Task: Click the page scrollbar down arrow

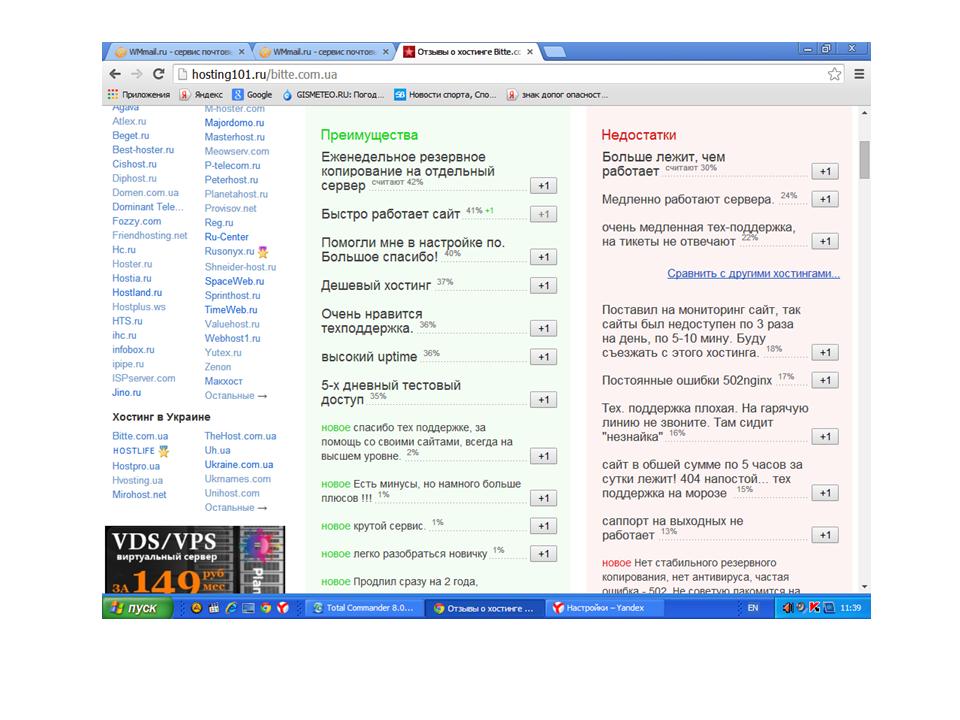Action: tap(864, 587)
